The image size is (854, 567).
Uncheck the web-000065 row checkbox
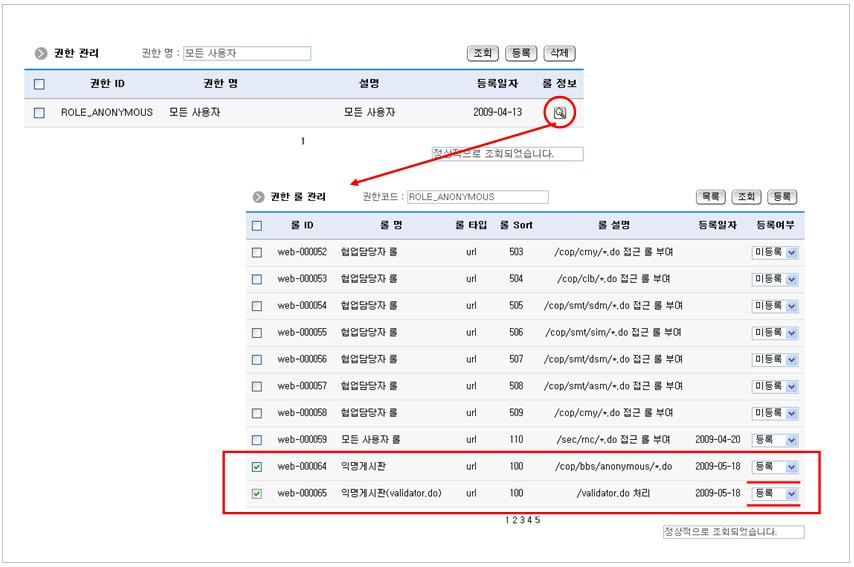pos(257,493)
